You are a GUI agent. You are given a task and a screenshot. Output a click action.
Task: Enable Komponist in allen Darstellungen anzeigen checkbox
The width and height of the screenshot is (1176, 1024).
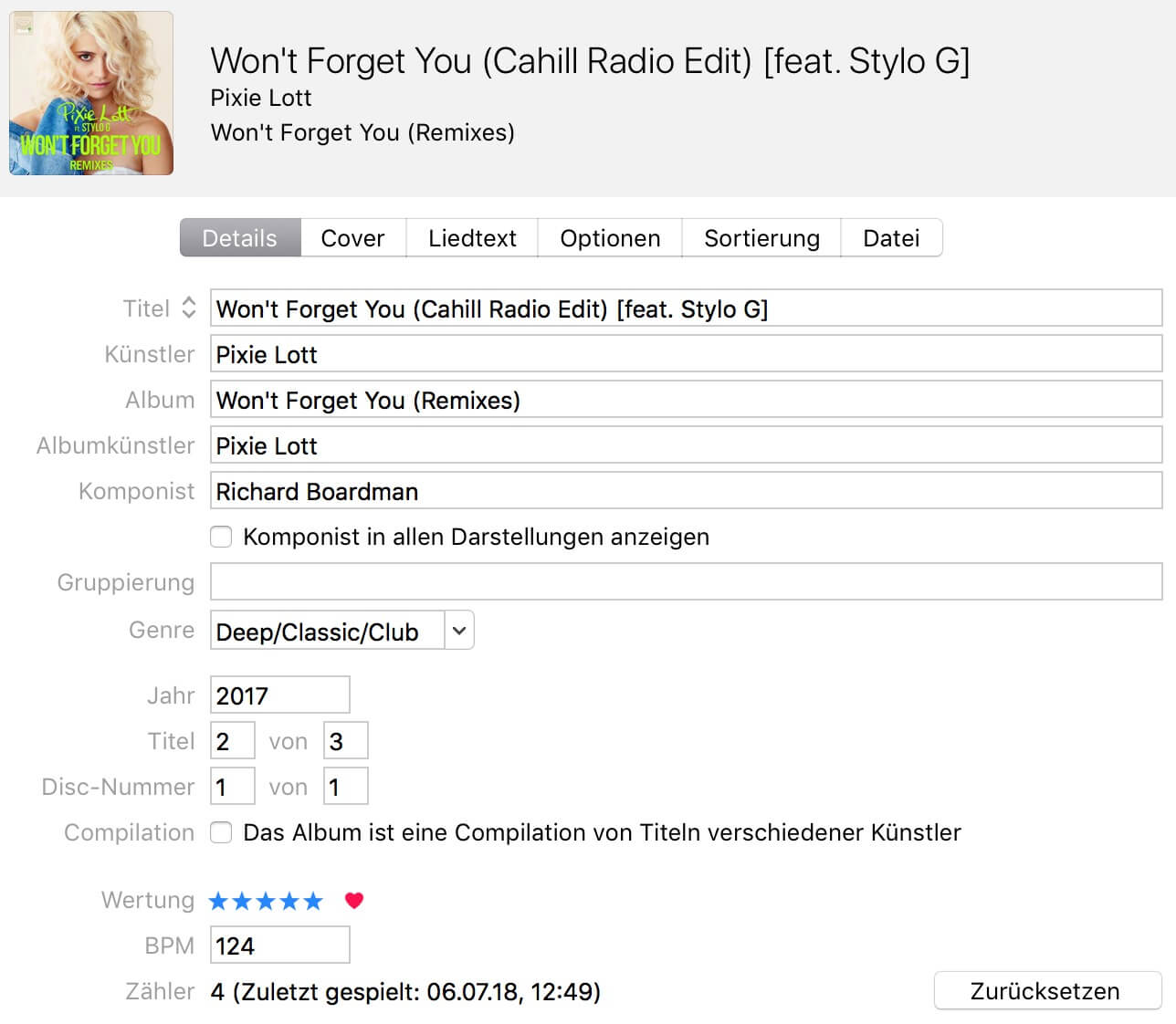[221, 537]
